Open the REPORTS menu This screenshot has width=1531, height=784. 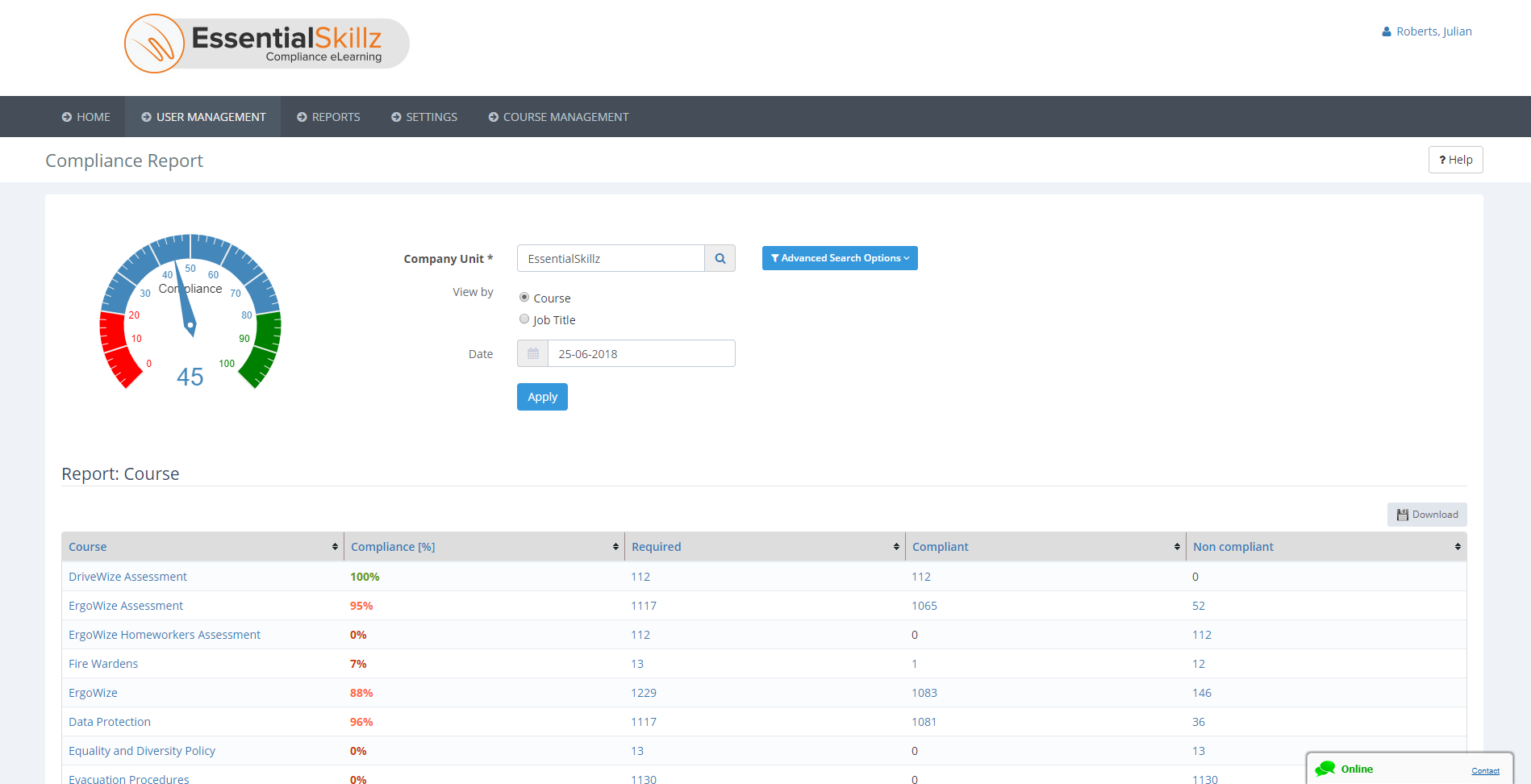[x=328, y=117]
